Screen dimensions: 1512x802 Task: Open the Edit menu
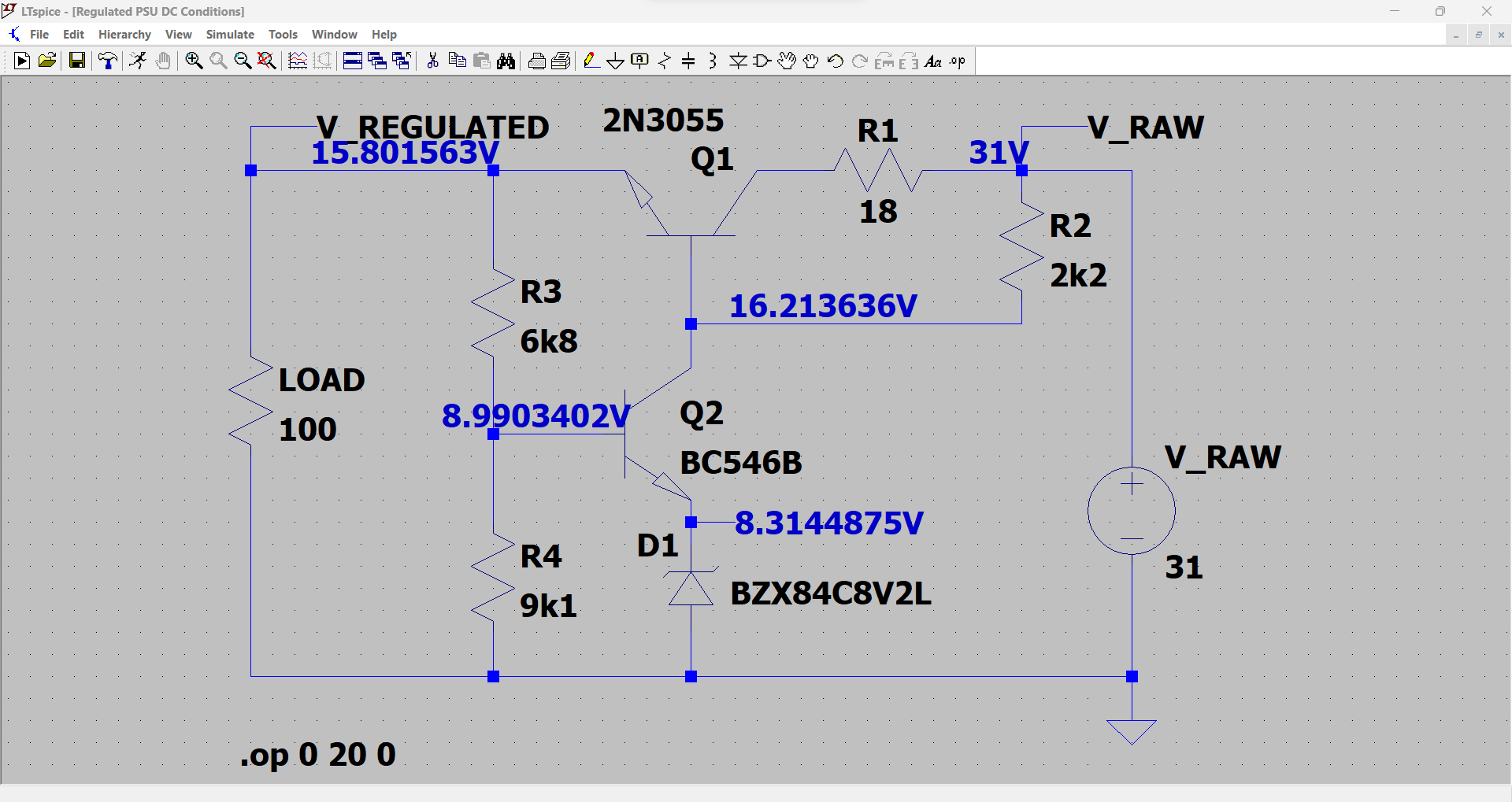coord(73,35)
